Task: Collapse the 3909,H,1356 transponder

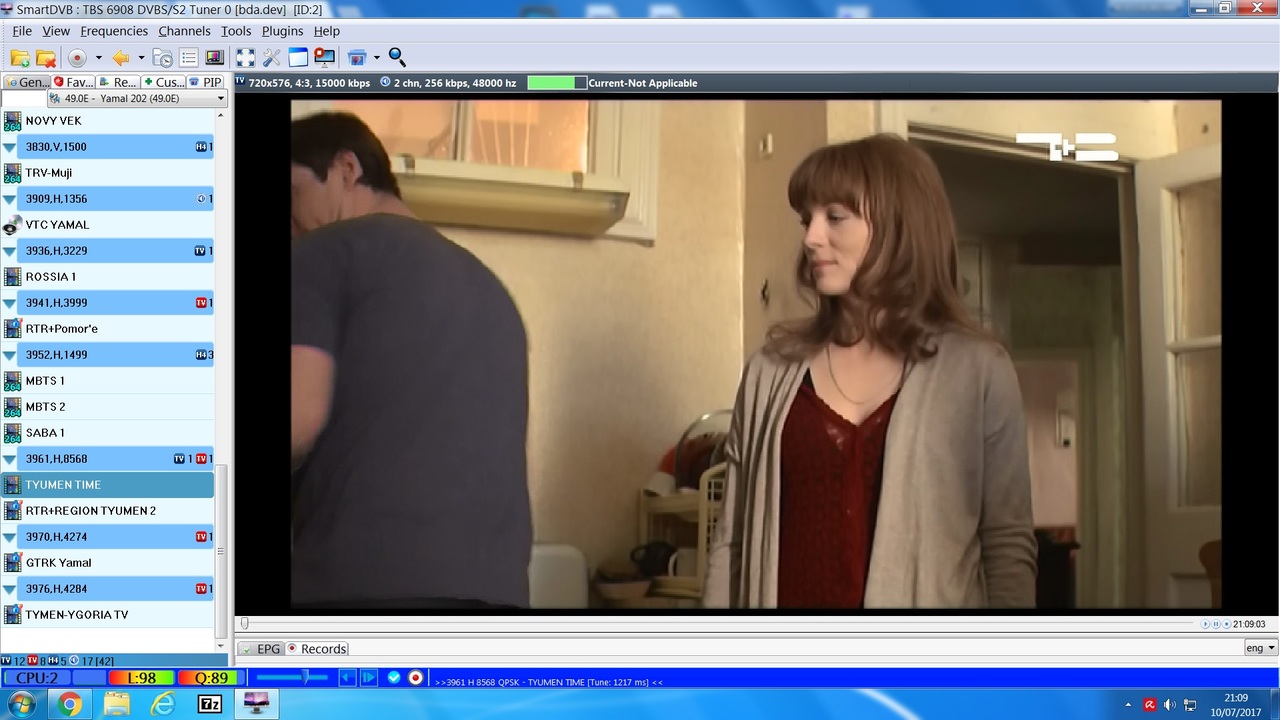Action: point(10,199)
